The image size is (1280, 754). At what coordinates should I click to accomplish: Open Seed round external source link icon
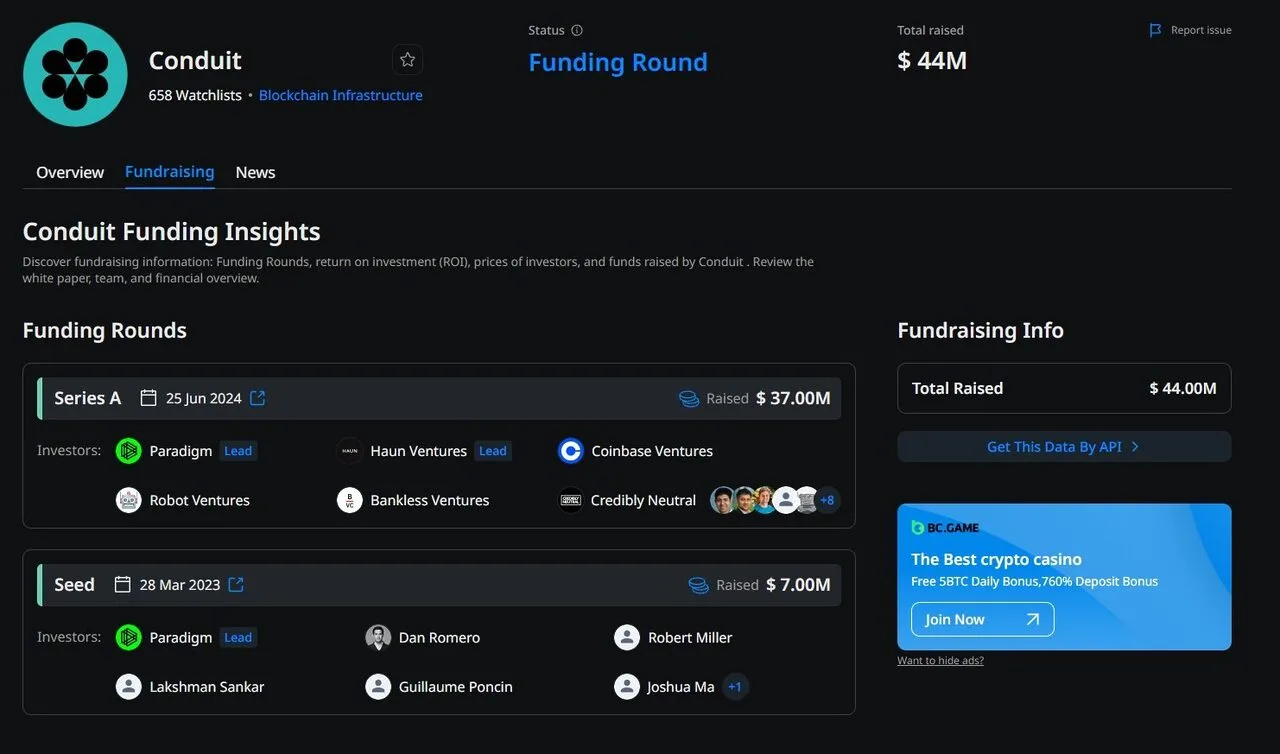(x=236, y=584)
